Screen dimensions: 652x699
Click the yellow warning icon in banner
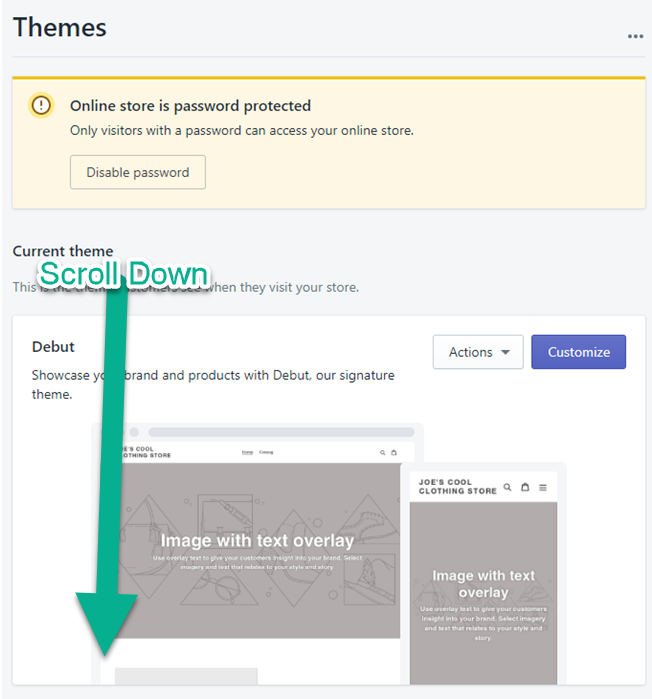(41, 105)
